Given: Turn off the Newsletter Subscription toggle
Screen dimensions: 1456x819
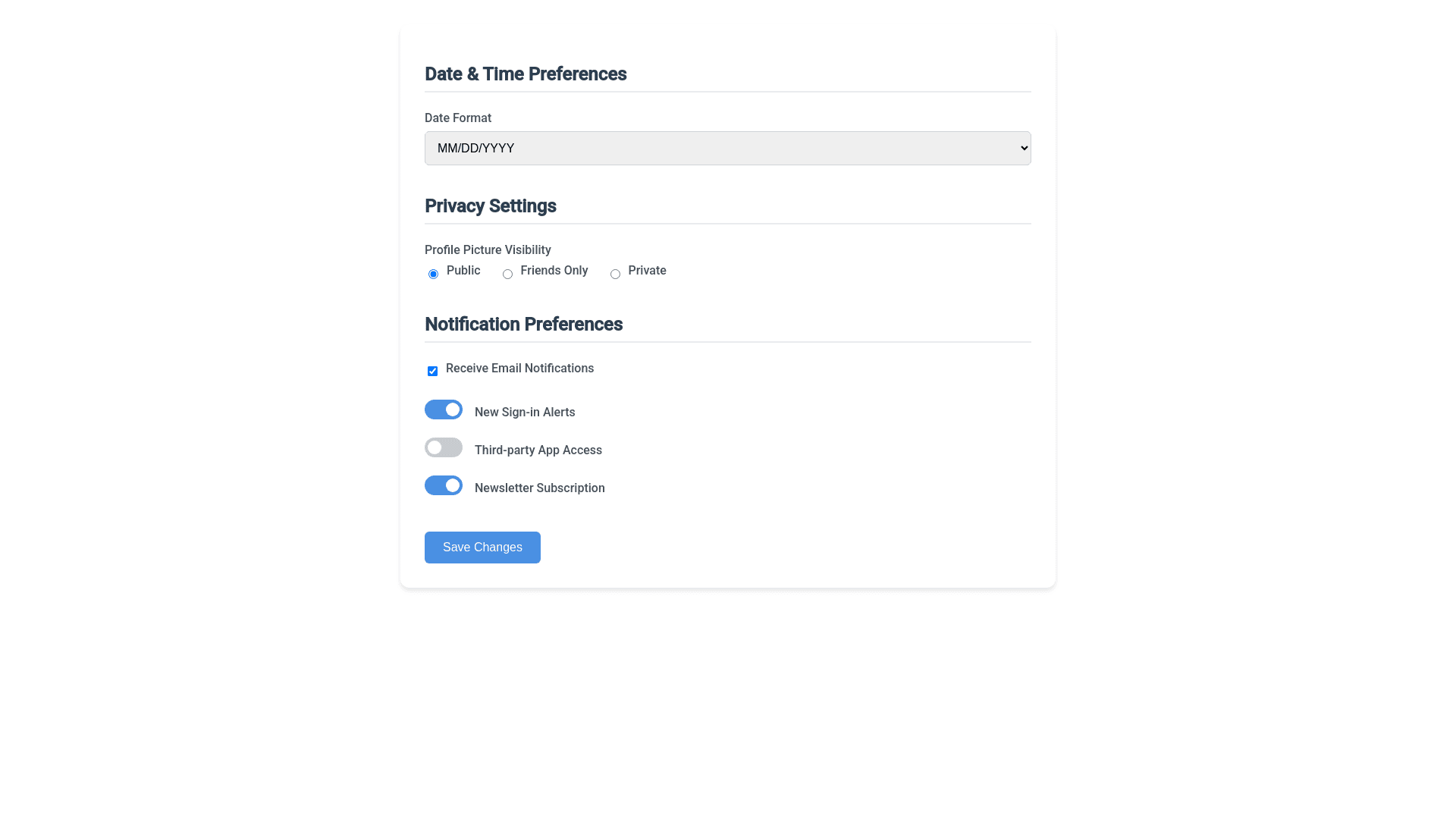Looking at the screenshot, I should coord(444,485).
